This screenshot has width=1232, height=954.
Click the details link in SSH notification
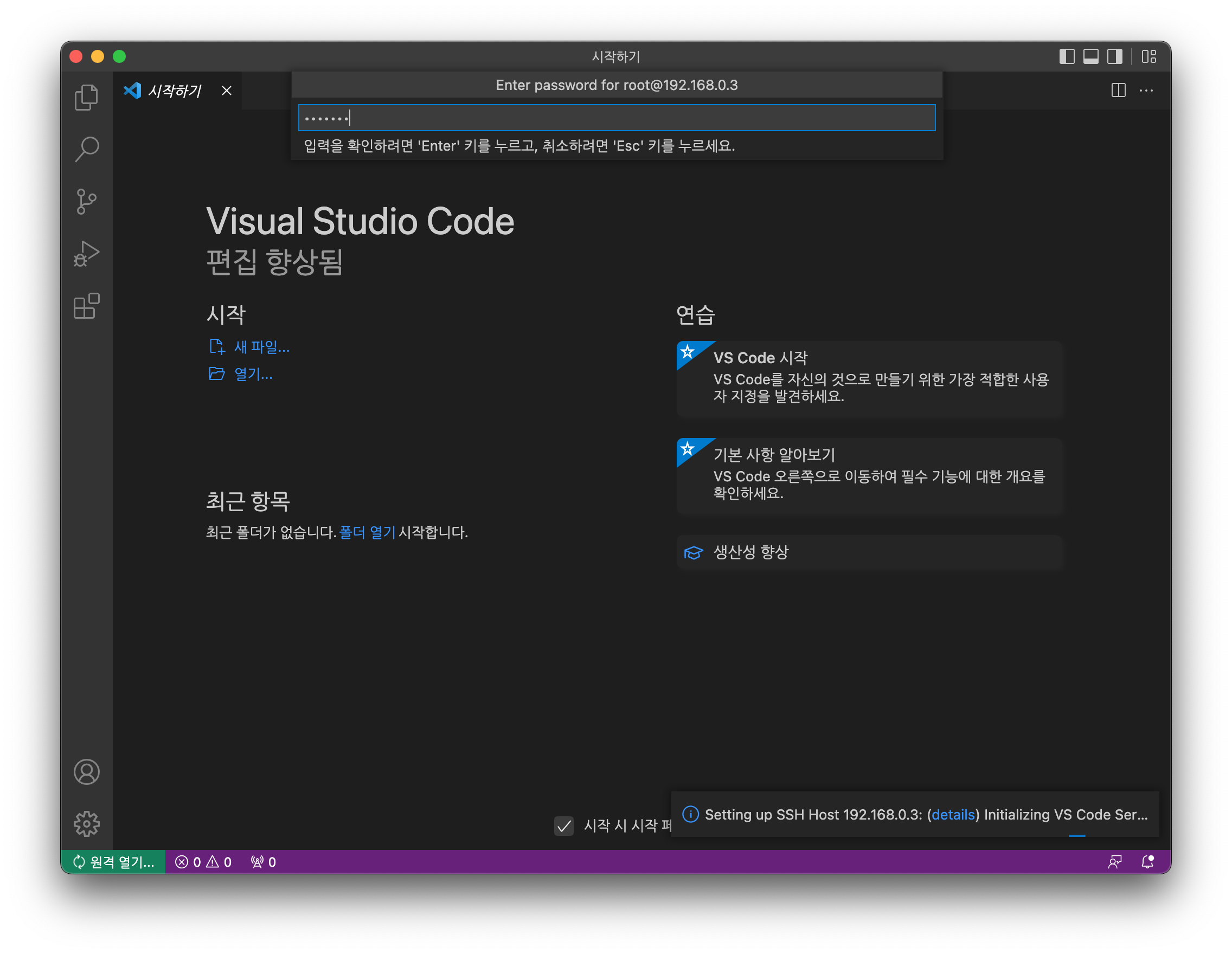tap(953, 814)
